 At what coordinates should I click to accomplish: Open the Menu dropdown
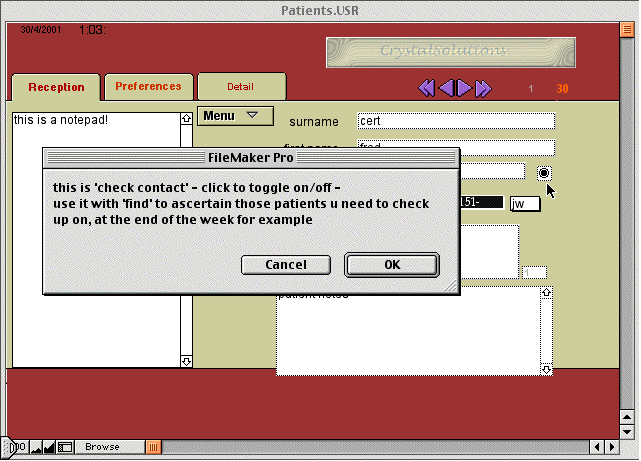tap(235, 116)
